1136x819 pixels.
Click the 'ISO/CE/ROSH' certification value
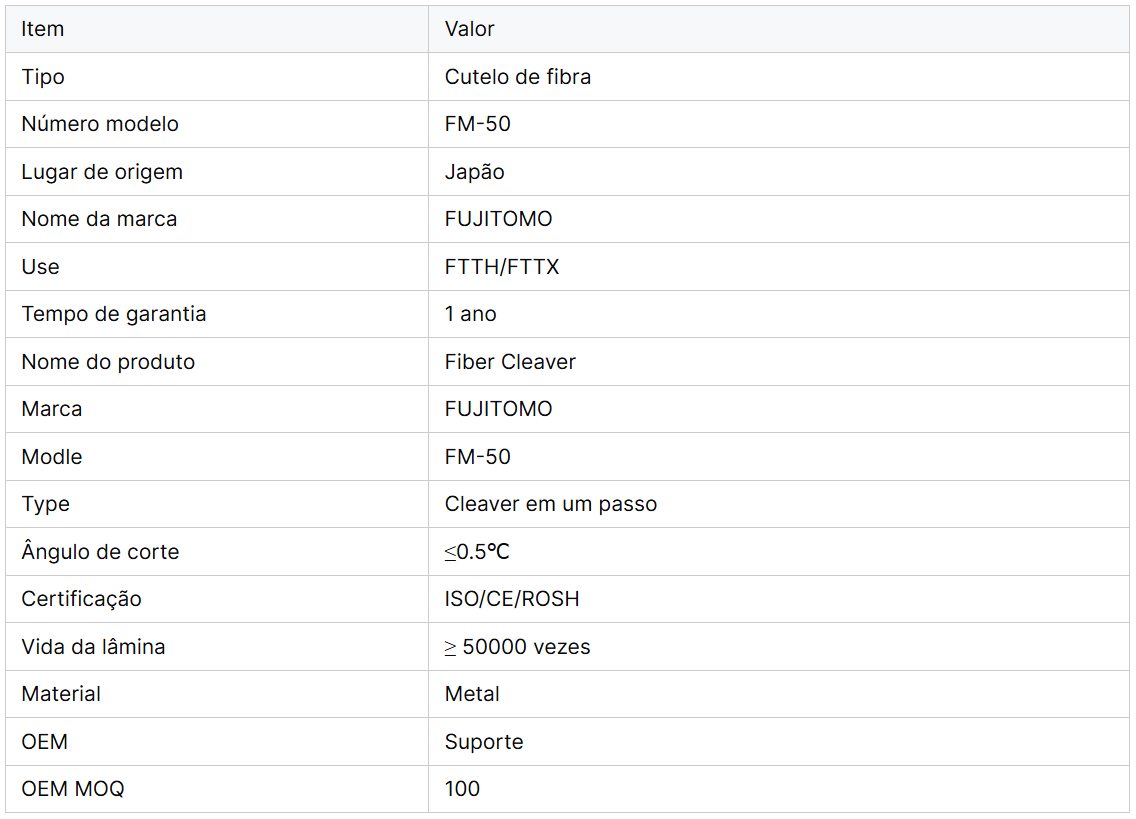pos(512,599)
